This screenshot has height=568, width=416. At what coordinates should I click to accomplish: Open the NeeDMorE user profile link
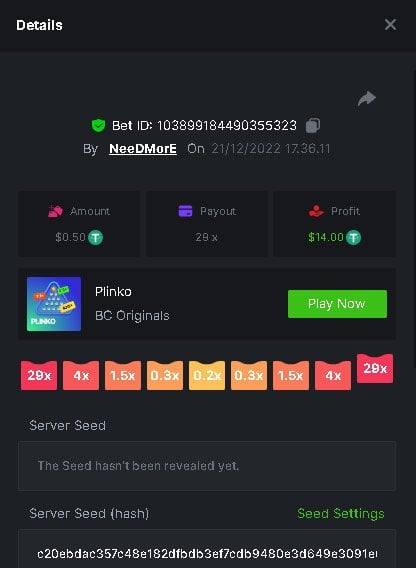tap(143, 149)
